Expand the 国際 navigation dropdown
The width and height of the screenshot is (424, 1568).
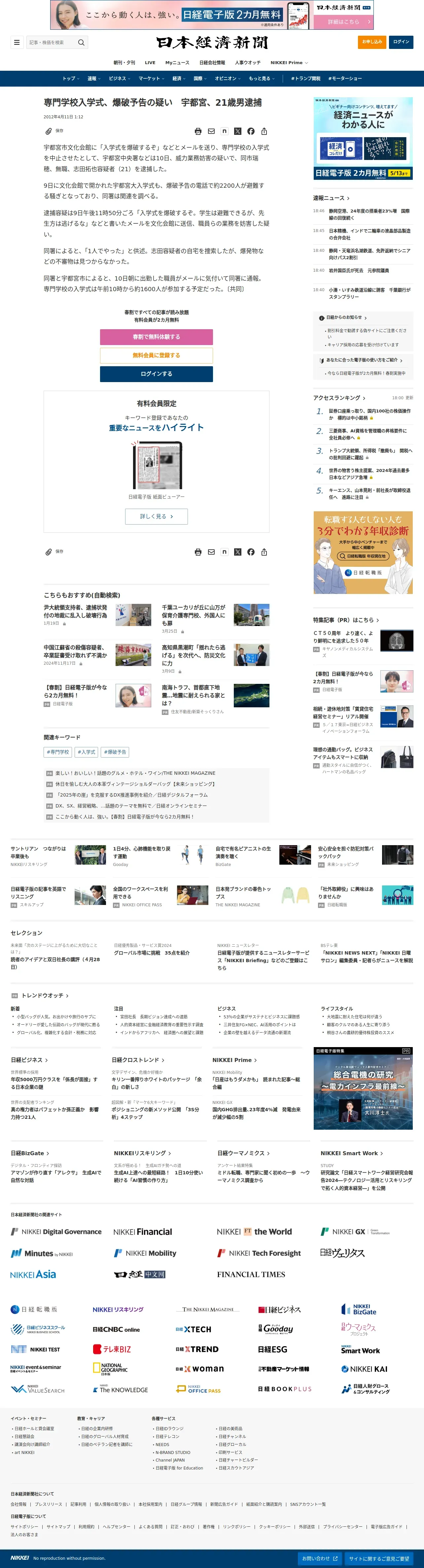200,79
